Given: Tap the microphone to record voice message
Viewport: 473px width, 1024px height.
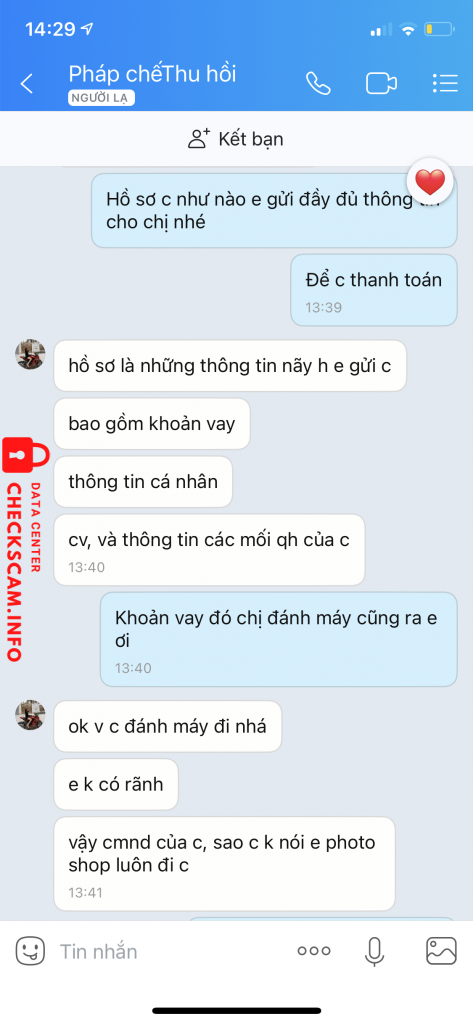Looking at the screenshot, I should pos(374,951).
